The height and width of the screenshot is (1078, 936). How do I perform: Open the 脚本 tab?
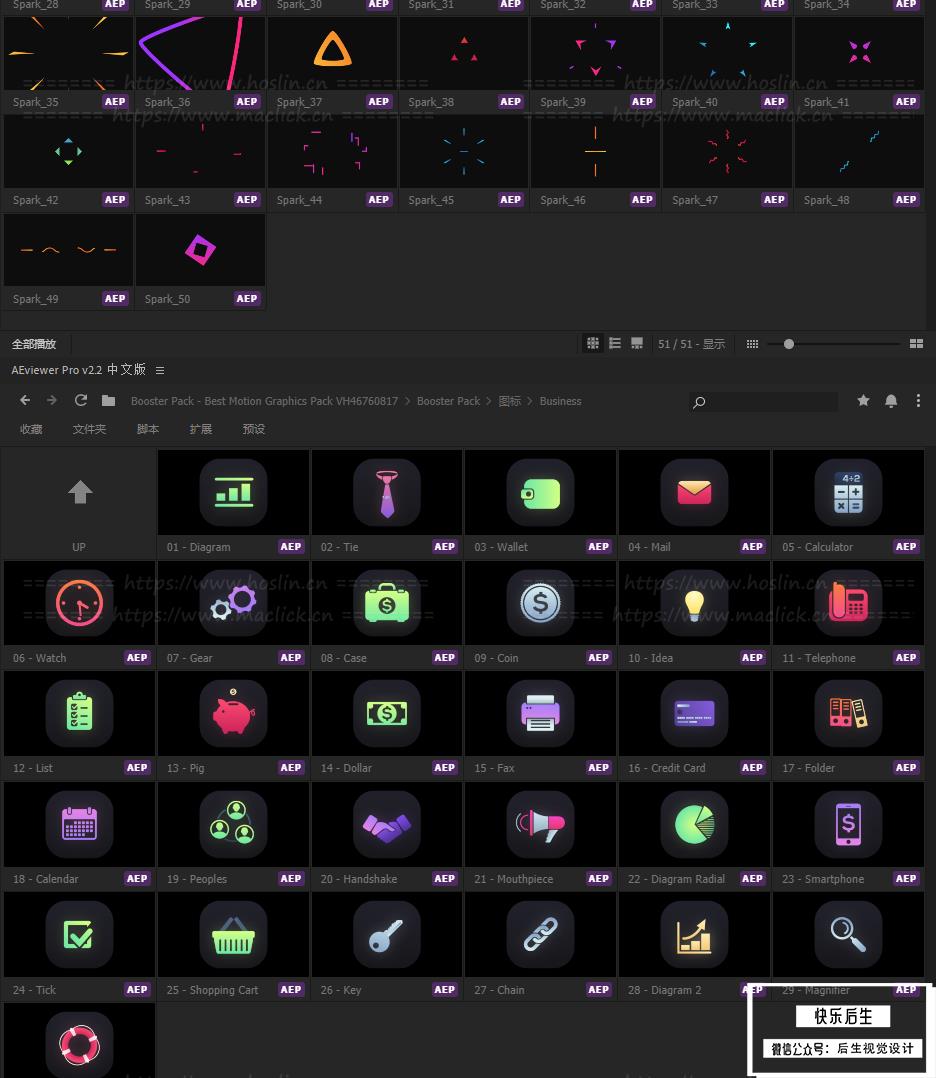point(148,429)
